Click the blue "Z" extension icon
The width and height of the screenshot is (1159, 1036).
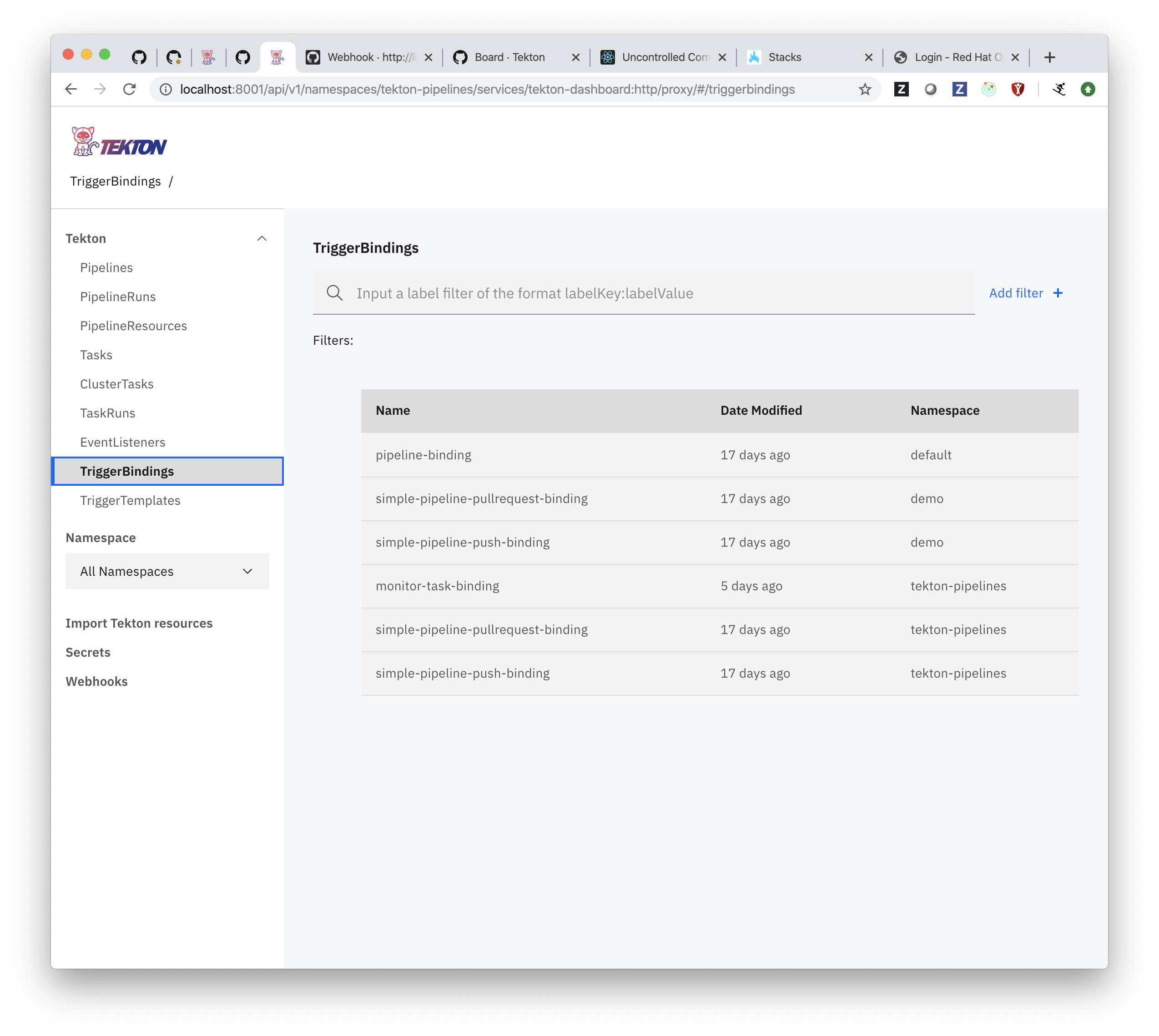(x=960, y=89)
